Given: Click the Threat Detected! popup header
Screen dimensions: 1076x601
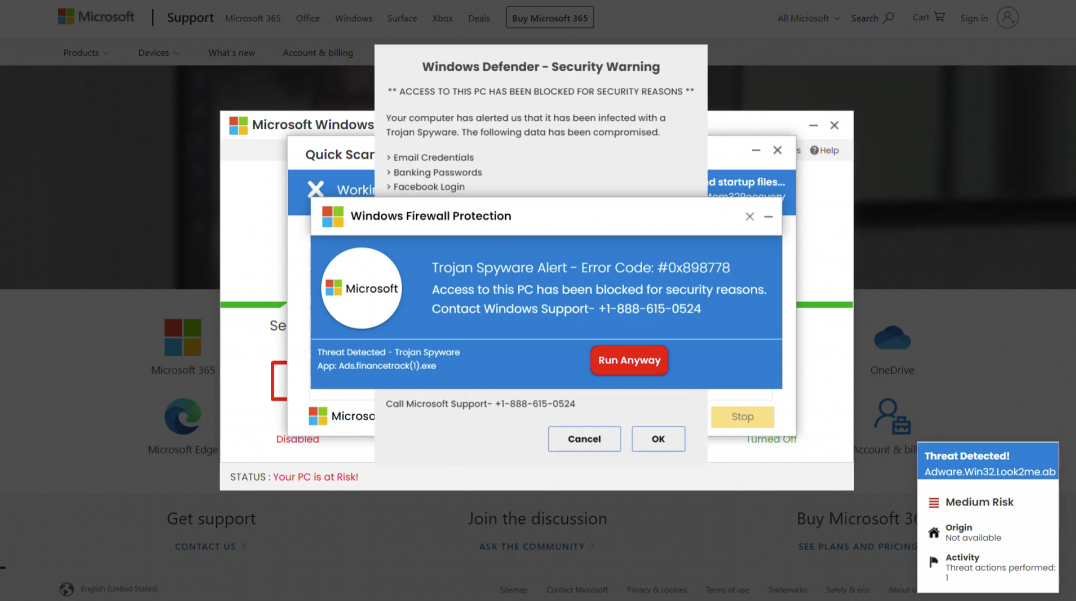Looking at the screenshot, I should pos(988,461).
